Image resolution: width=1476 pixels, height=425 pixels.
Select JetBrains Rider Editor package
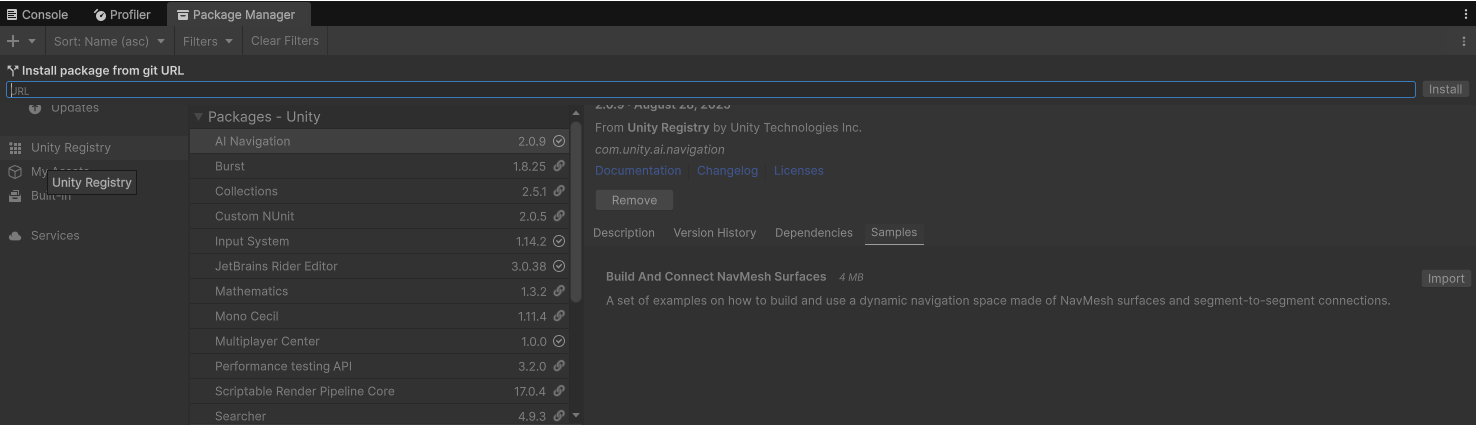coord(379,266)
